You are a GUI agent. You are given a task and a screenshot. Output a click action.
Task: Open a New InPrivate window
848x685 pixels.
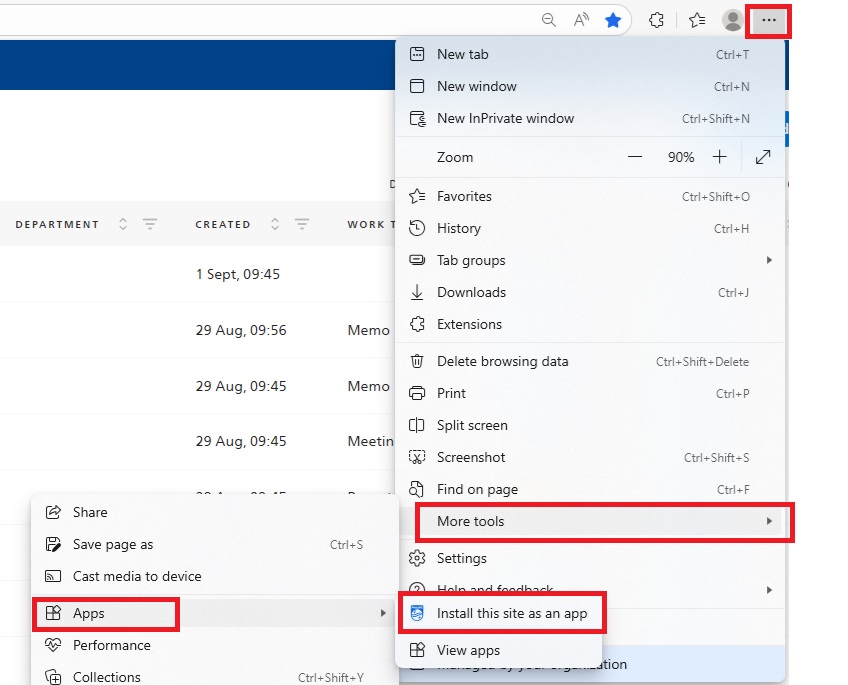[x=589, y=118]
